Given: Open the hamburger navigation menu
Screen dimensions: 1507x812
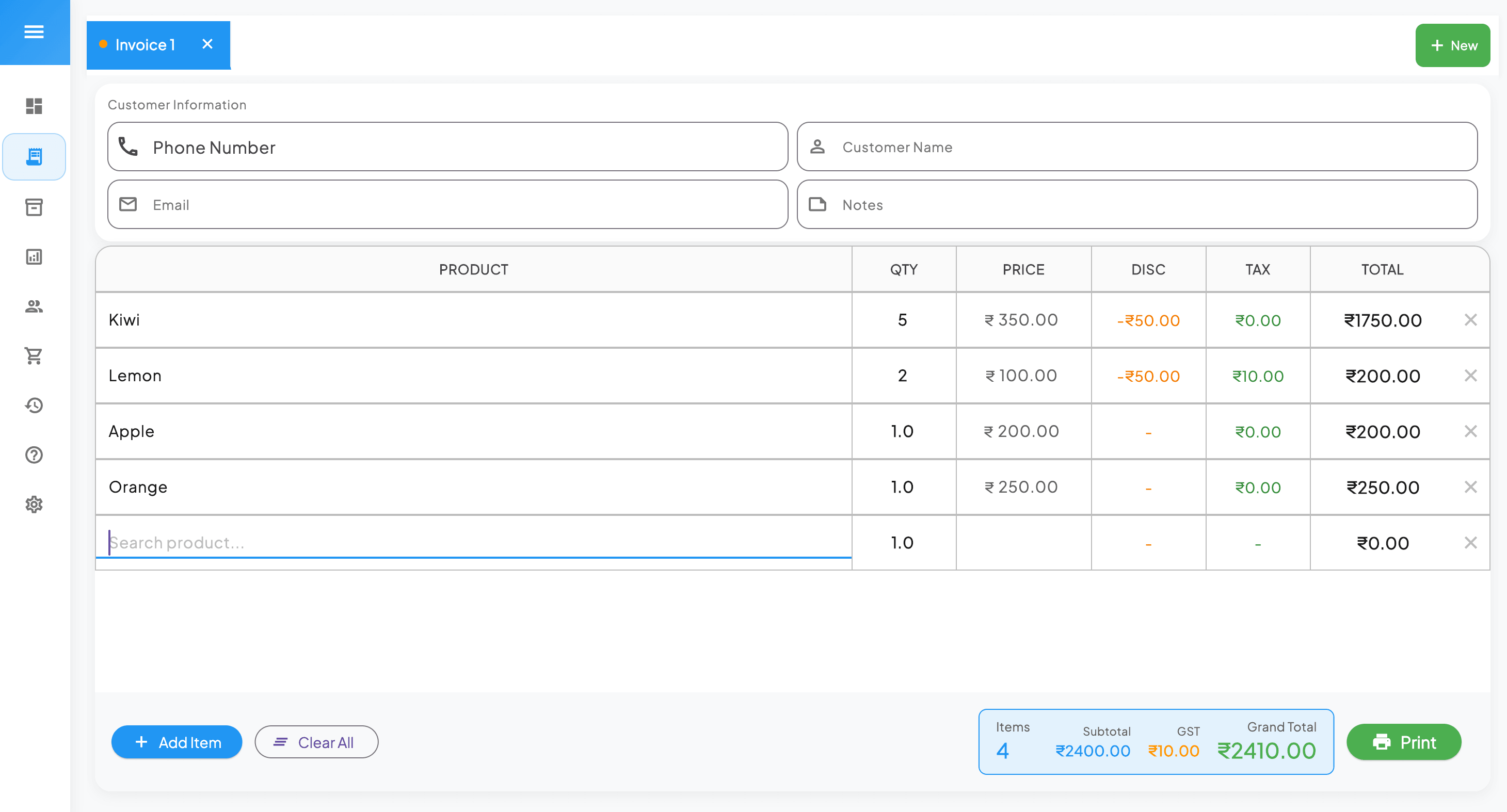Looking at the screenshot, I should pos(34,32).
